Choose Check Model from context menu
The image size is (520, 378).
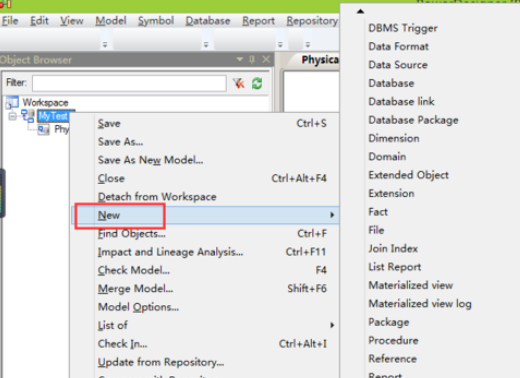tap(134, 270)
